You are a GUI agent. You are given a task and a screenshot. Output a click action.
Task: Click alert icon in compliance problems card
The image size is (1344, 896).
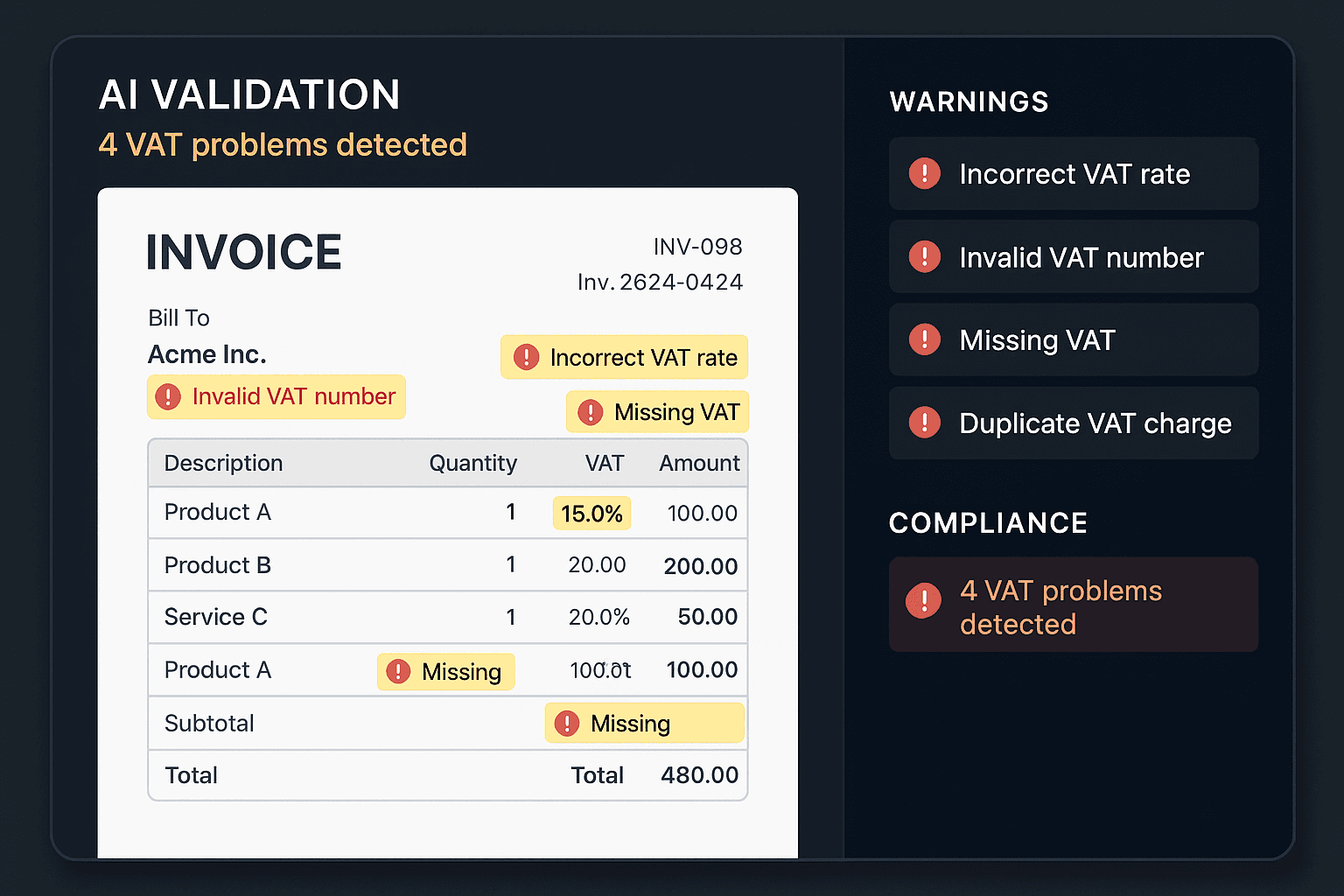pos(923,600)
